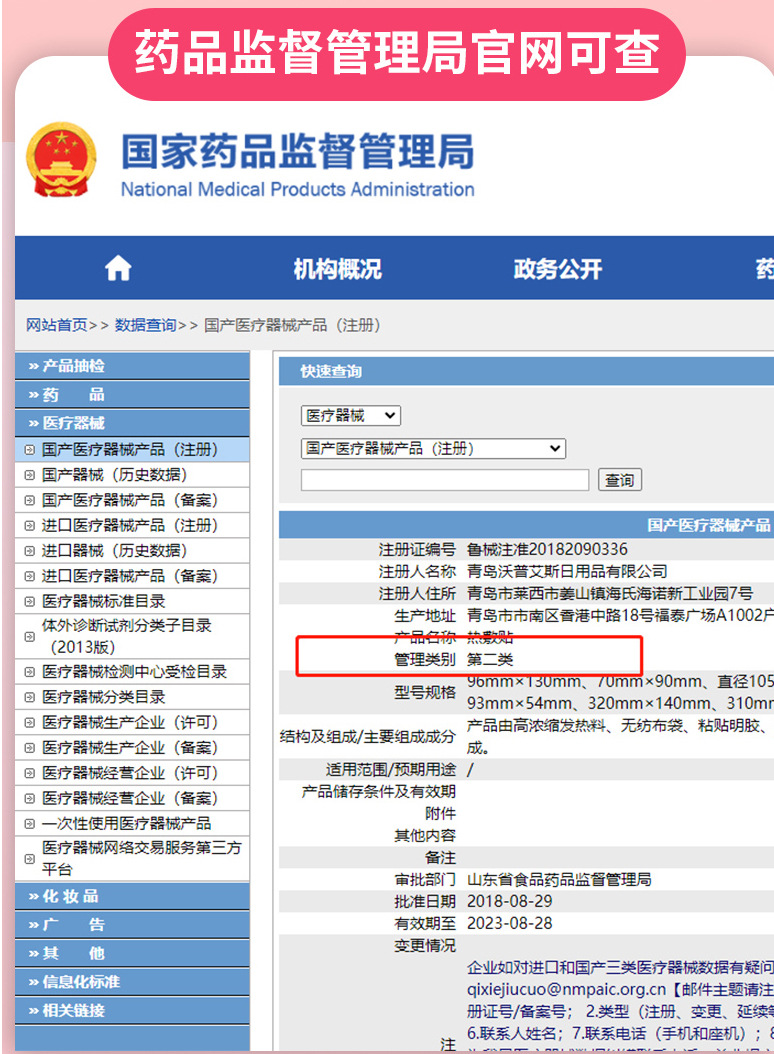Open the 政务公开 menu
Viewport: 774px width, 1054px height.
[x=557, y=269]
